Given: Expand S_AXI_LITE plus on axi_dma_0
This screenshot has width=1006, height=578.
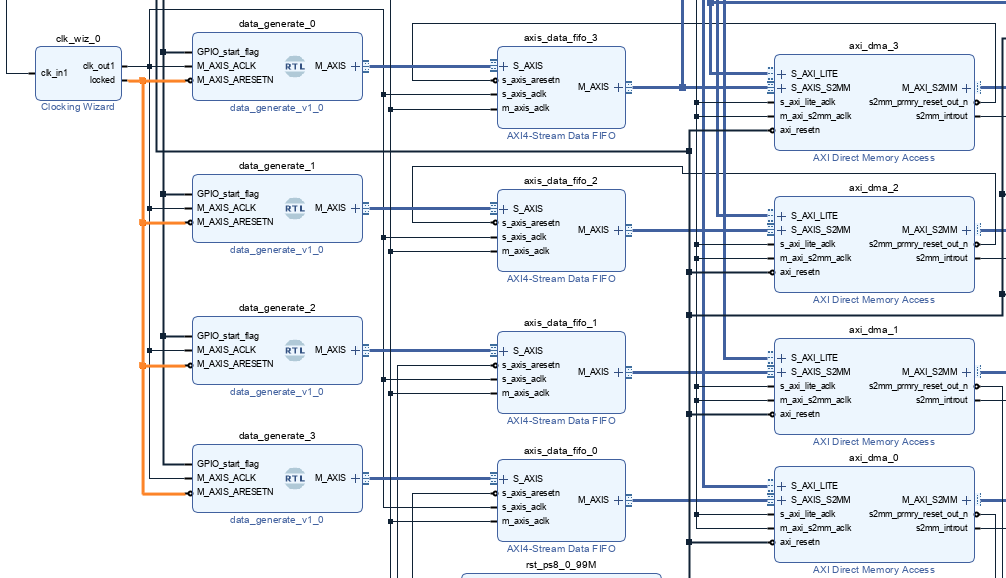Looking at the screenshot, I should click(x=781, y=486).
